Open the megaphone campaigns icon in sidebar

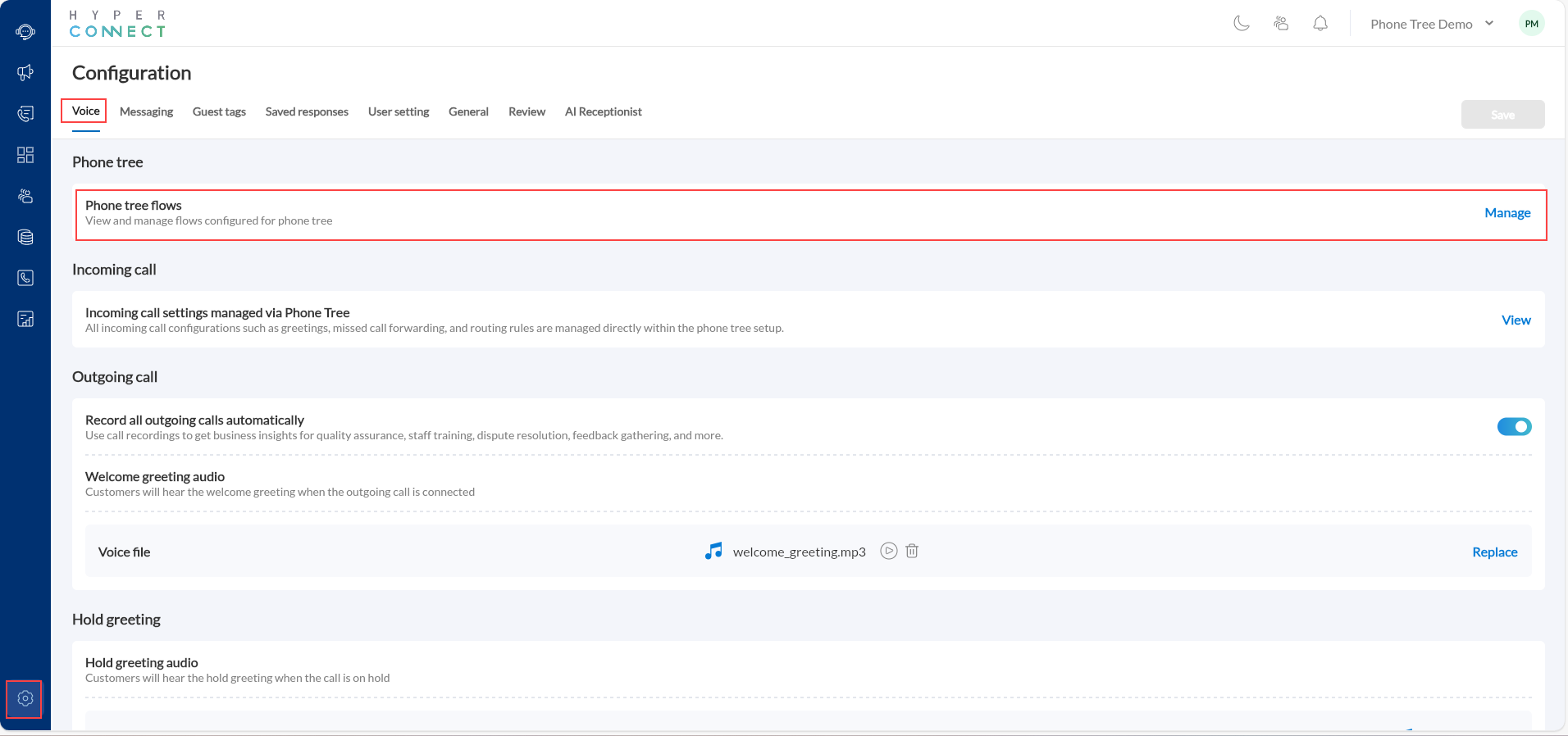tap(25, 73)
